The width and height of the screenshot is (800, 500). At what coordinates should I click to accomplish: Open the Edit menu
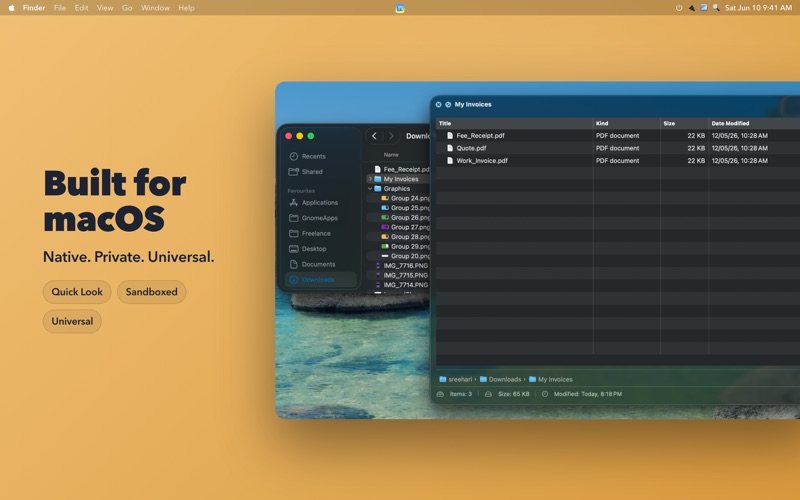coord(81,8)
